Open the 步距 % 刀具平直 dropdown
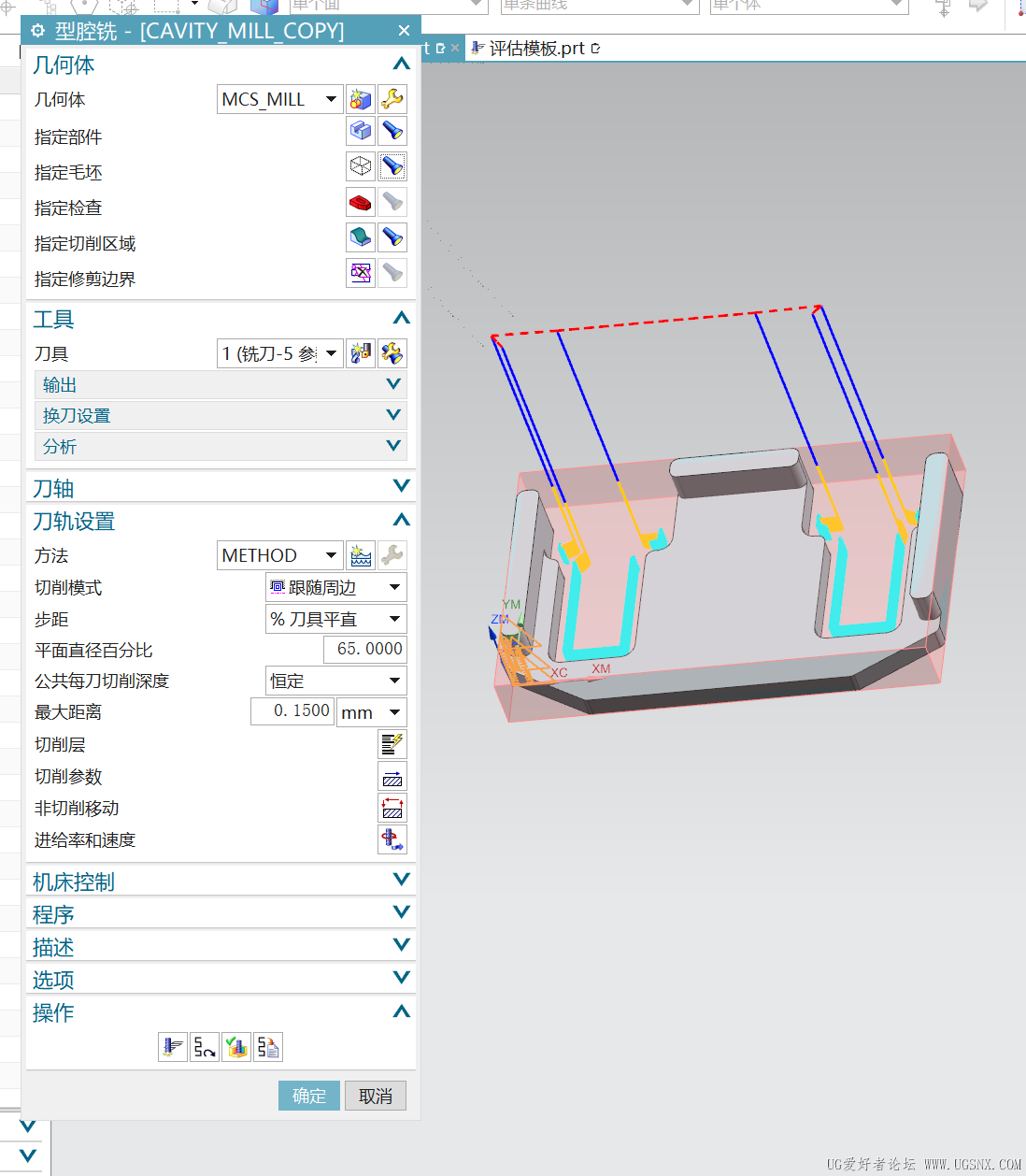 click(336, 619)
